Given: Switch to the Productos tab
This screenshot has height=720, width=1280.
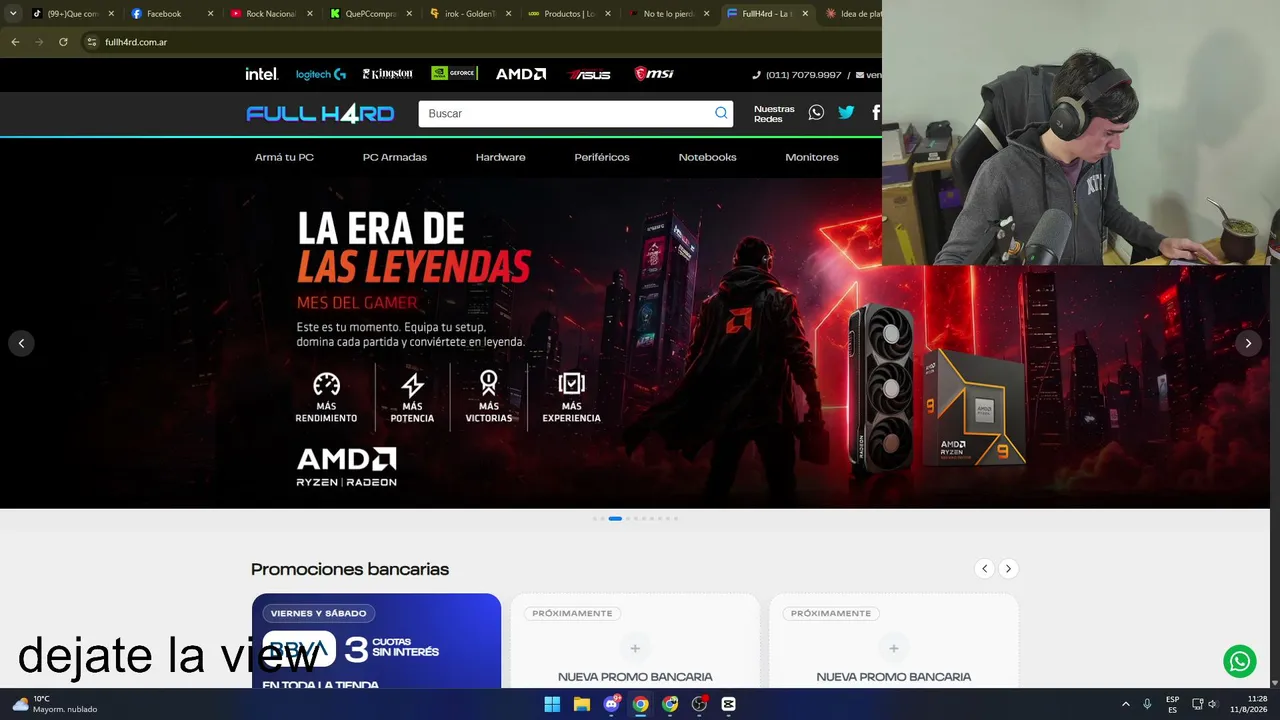Looking at the screenshot, I should point(569,14).
